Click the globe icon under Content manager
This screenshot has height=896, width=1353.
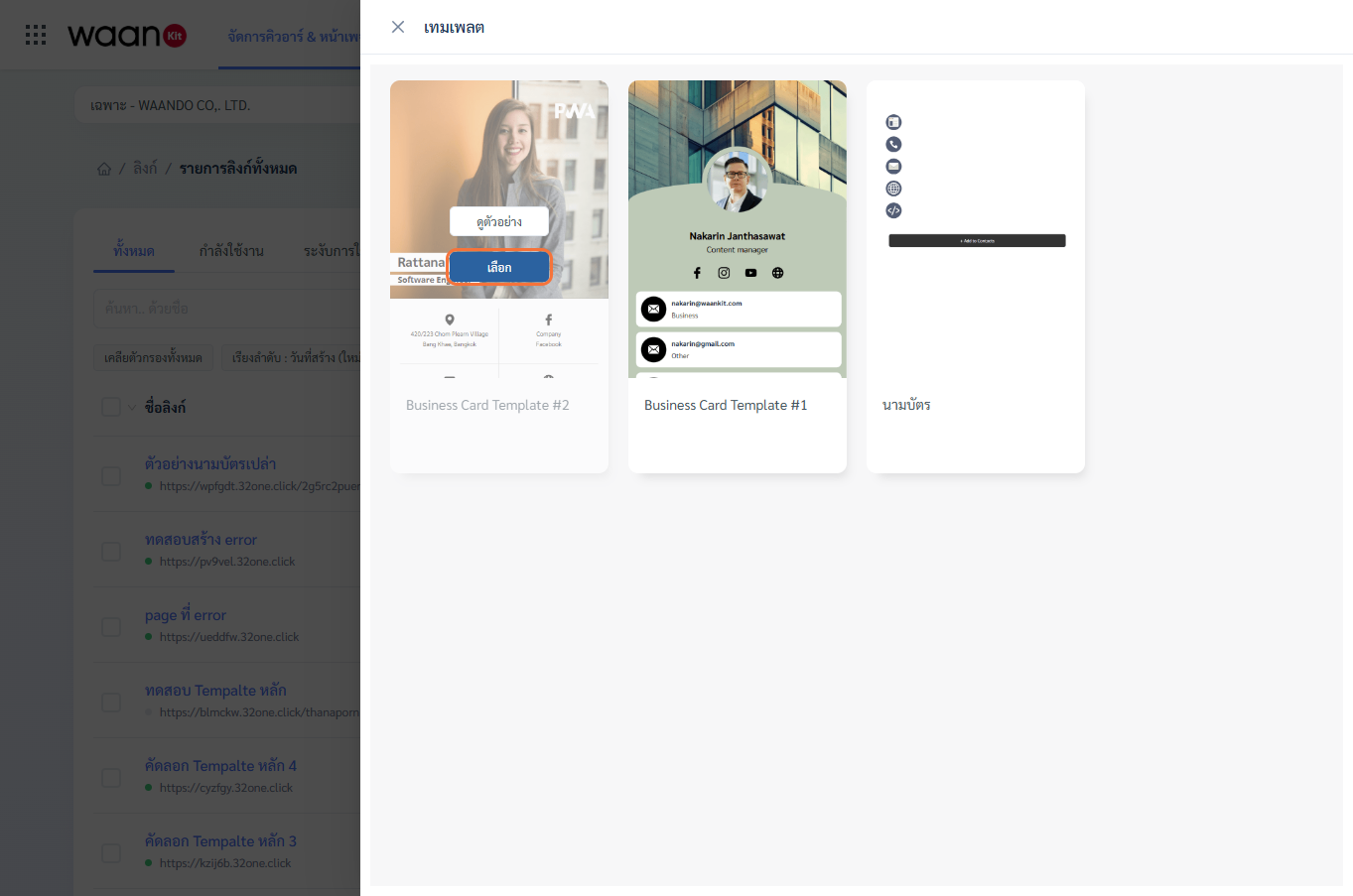point(777,273)
